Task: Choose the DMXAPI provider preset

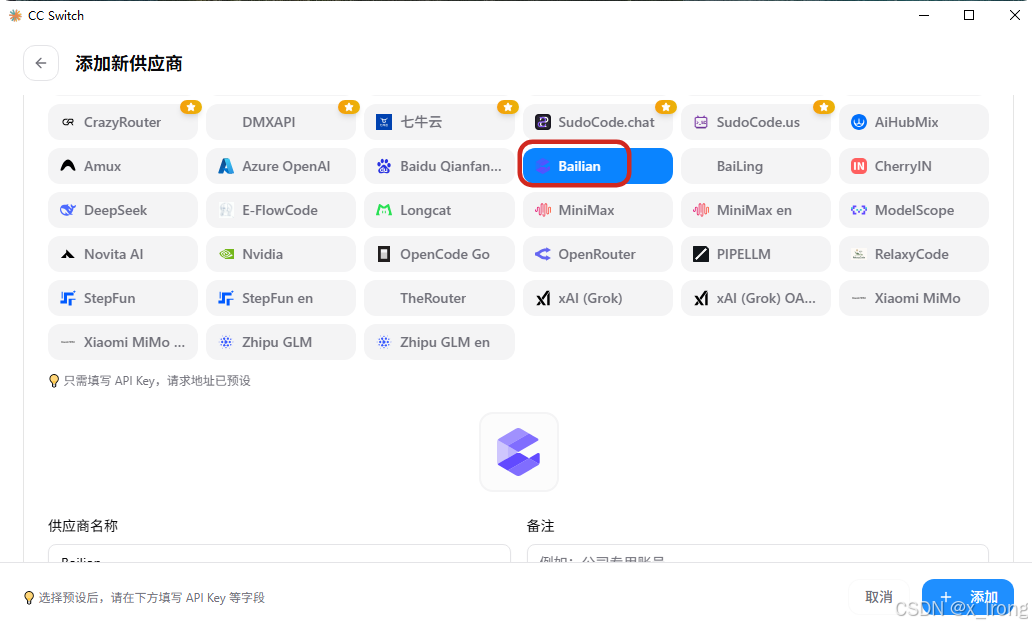Action: (281, 122)
